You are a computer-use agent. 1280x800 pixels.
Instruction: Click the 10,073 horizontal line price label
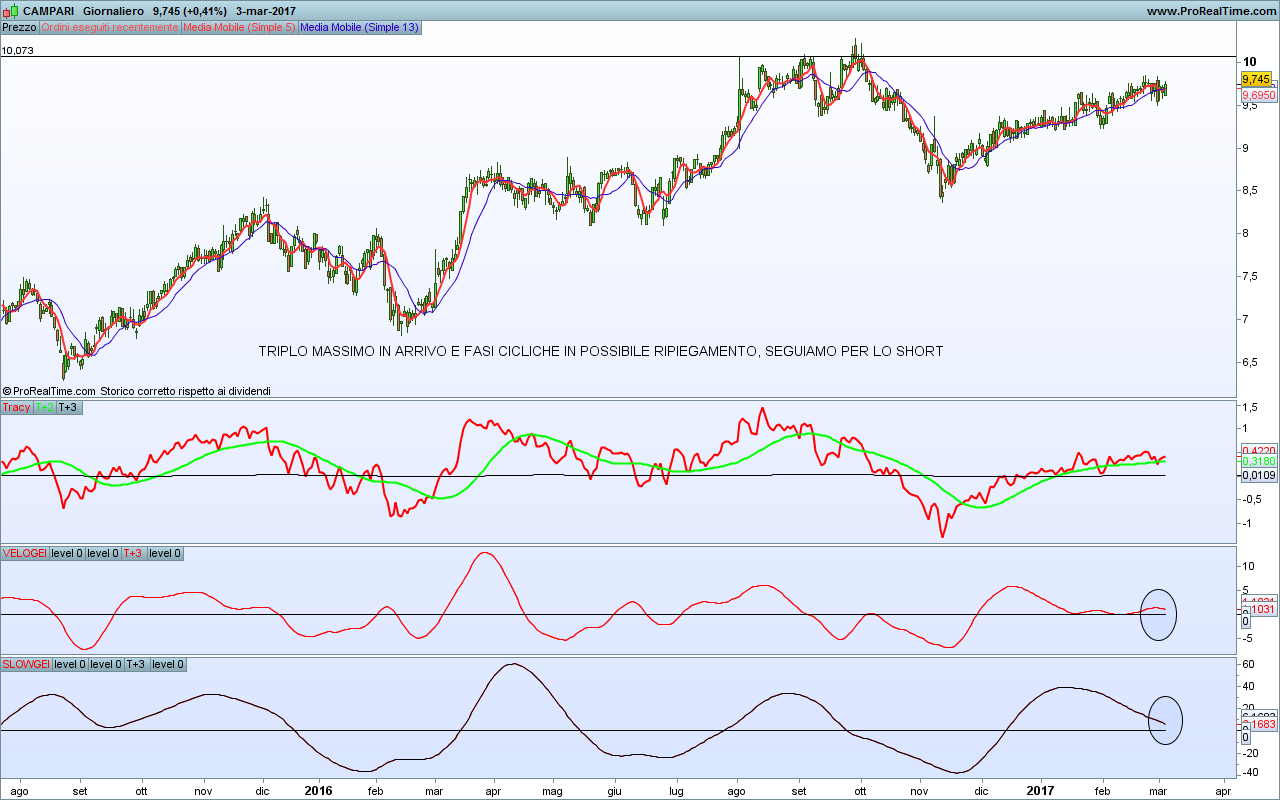18,49
